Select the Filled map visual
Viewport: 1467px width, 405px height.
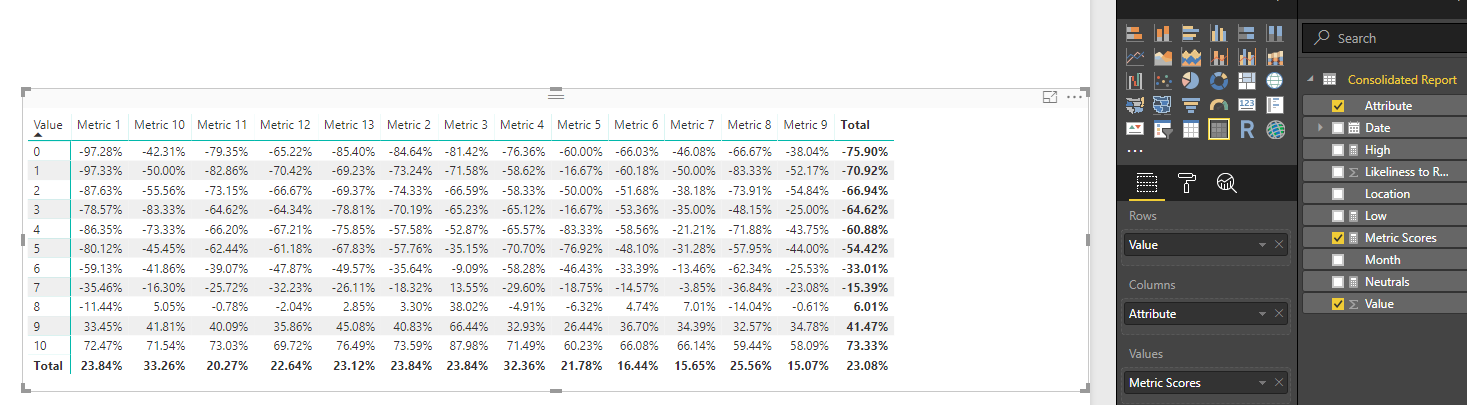[1135, 105]
